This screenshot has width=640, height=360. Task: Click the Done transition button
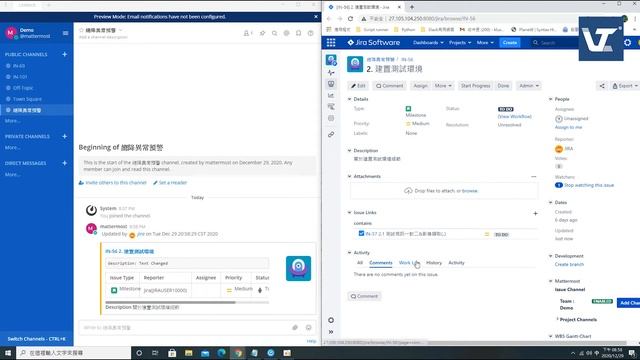[x=503, y=86]
